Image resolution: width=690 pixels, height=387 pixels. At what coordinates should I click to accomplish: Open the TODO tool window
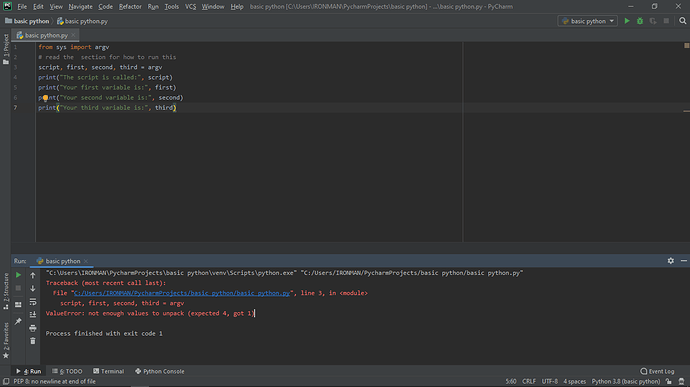(x=67, y=371)
